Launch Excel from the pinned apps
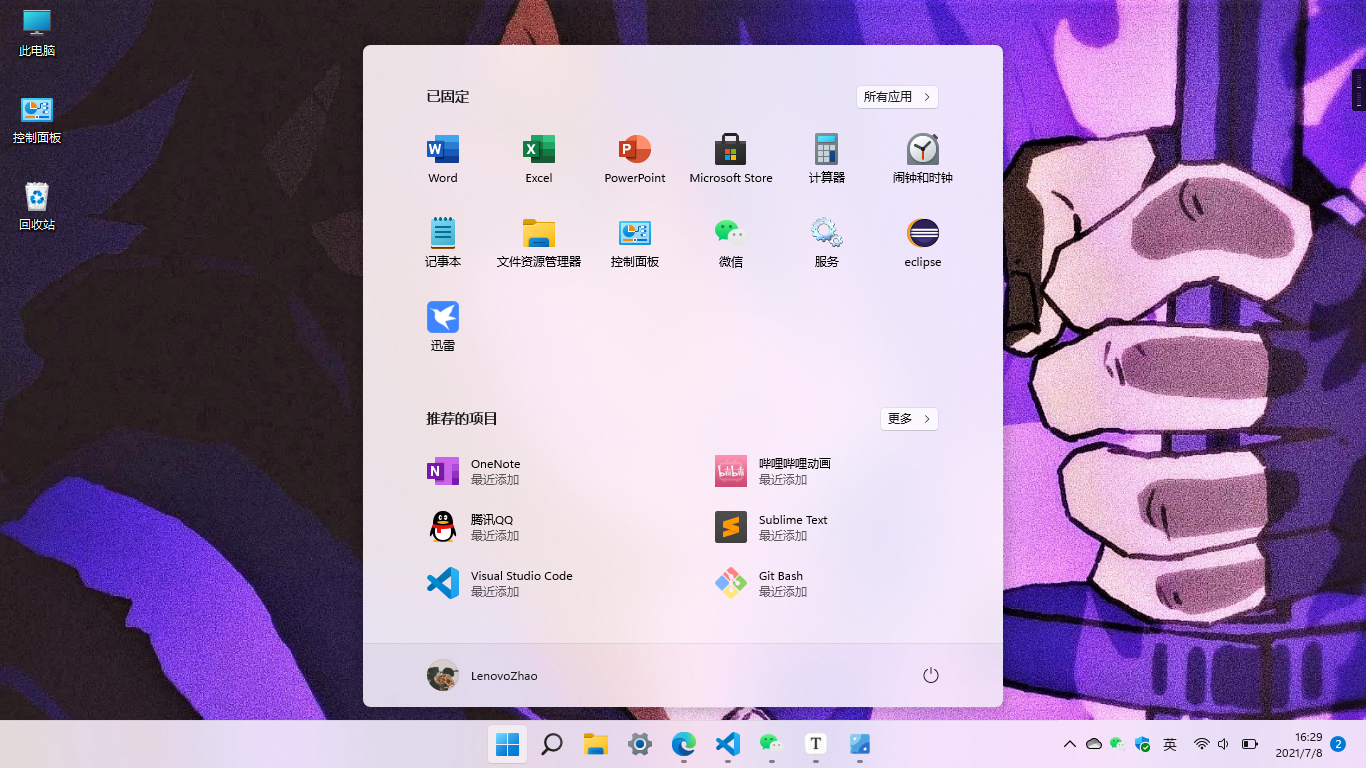Screen dimensions: 1366x768 pyautogui.click(x=539, y=159)
